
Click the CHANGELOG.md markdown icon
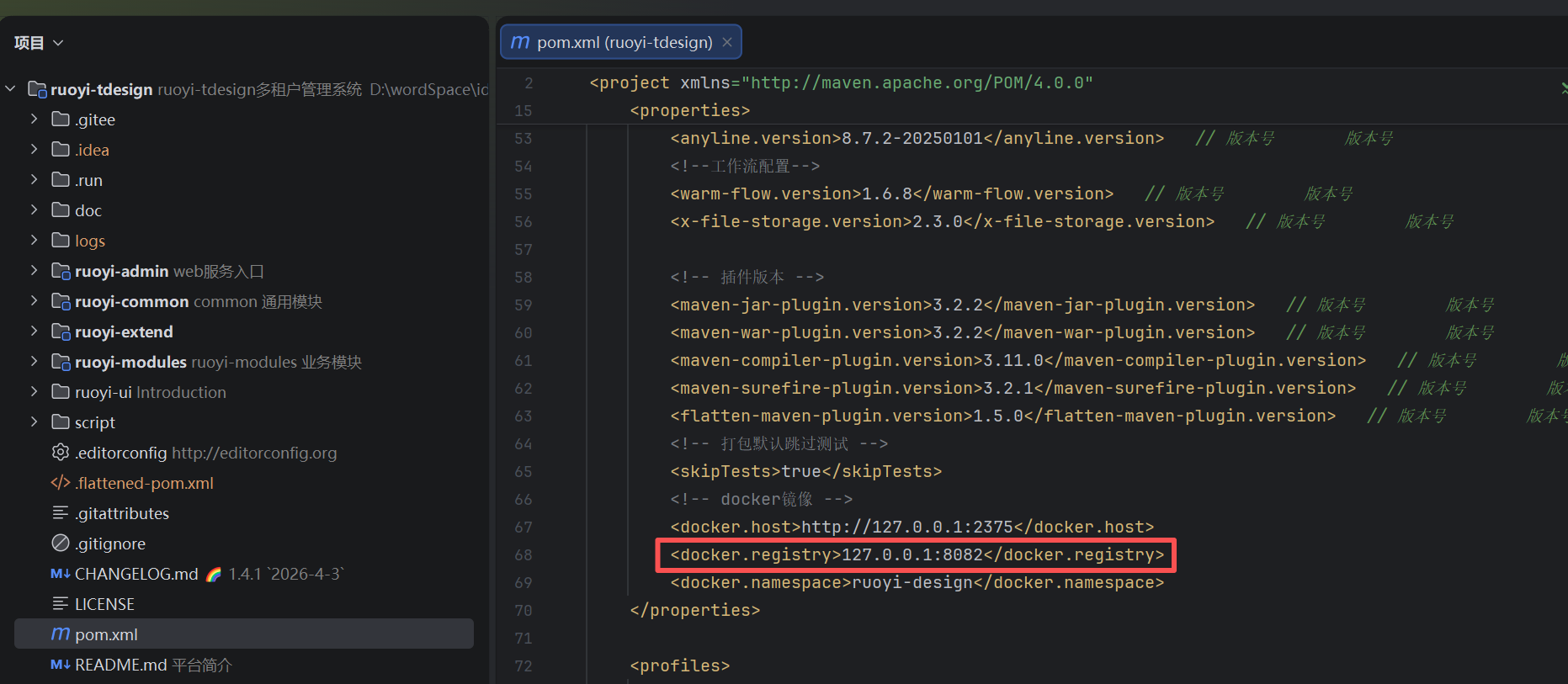tap(61, 574)
